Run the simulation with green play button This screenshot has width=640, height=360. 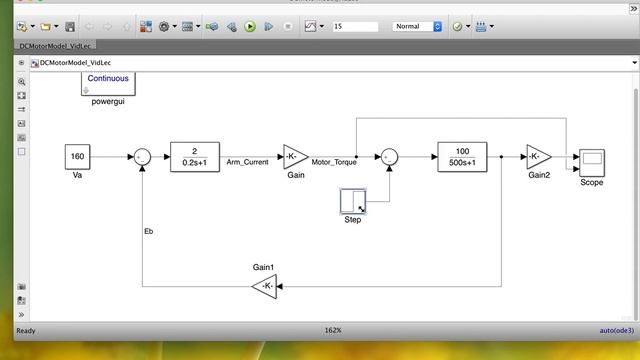(x=250, y=27)
